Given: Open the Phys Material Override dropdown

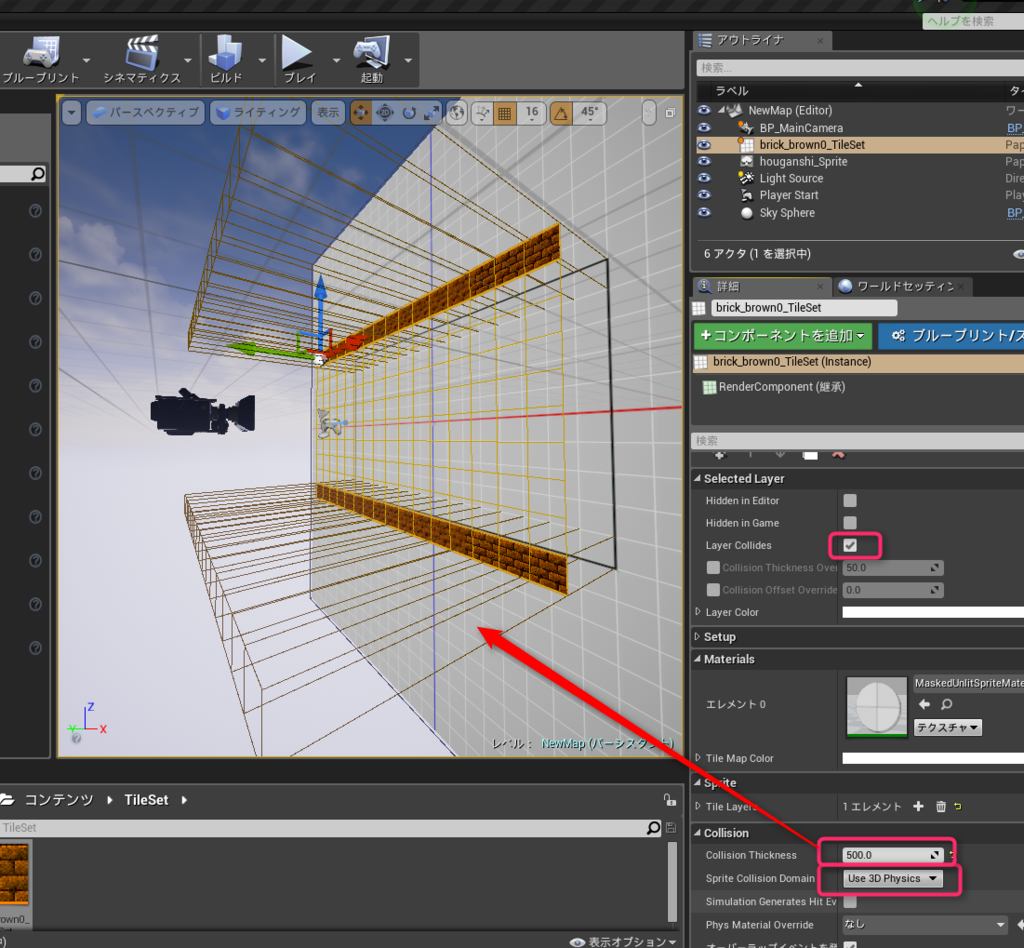Looking at the screenshot, I should pyautogui.click(x=924, y=924).
